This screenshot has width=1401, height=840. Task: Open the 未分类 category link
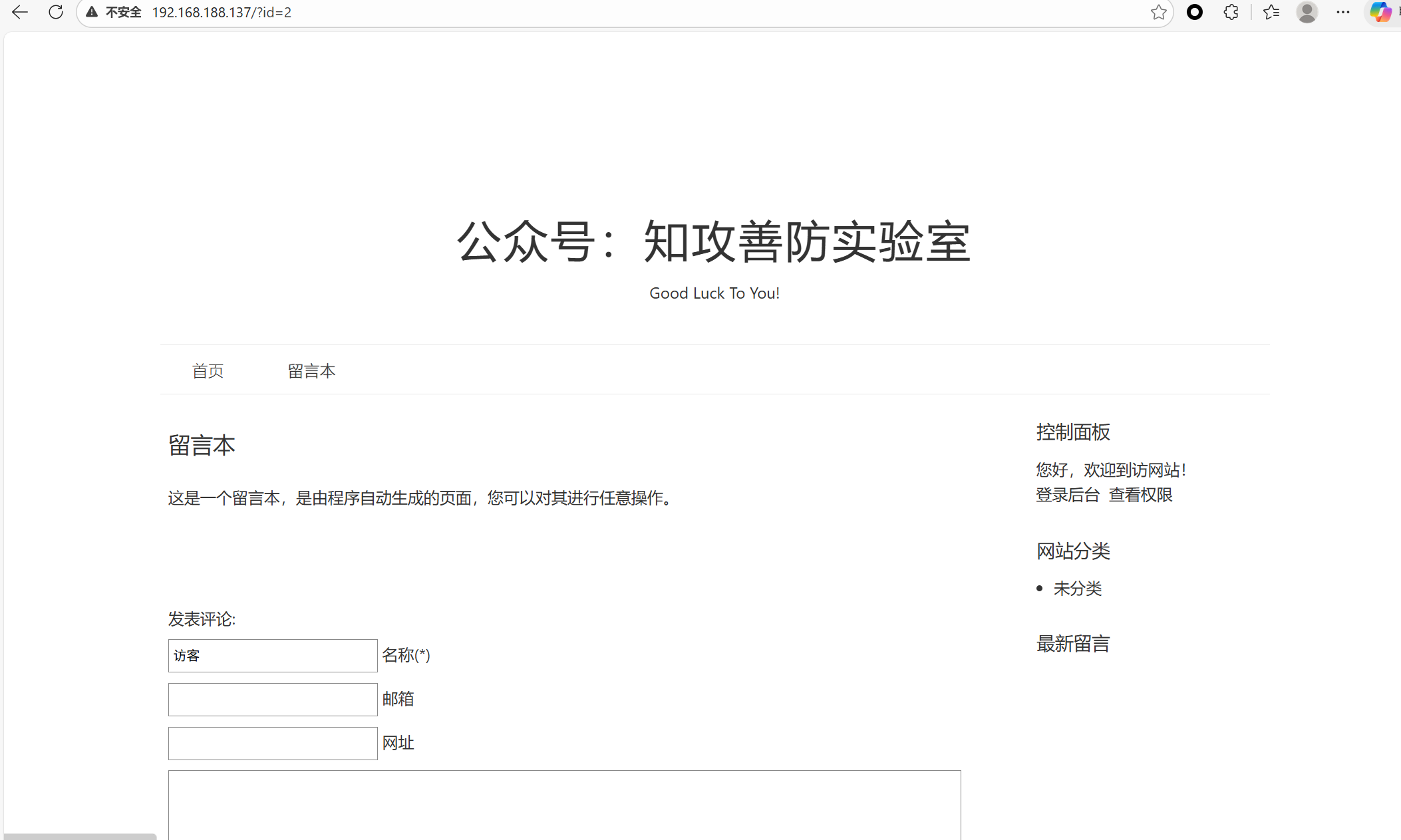[1078, 589]
